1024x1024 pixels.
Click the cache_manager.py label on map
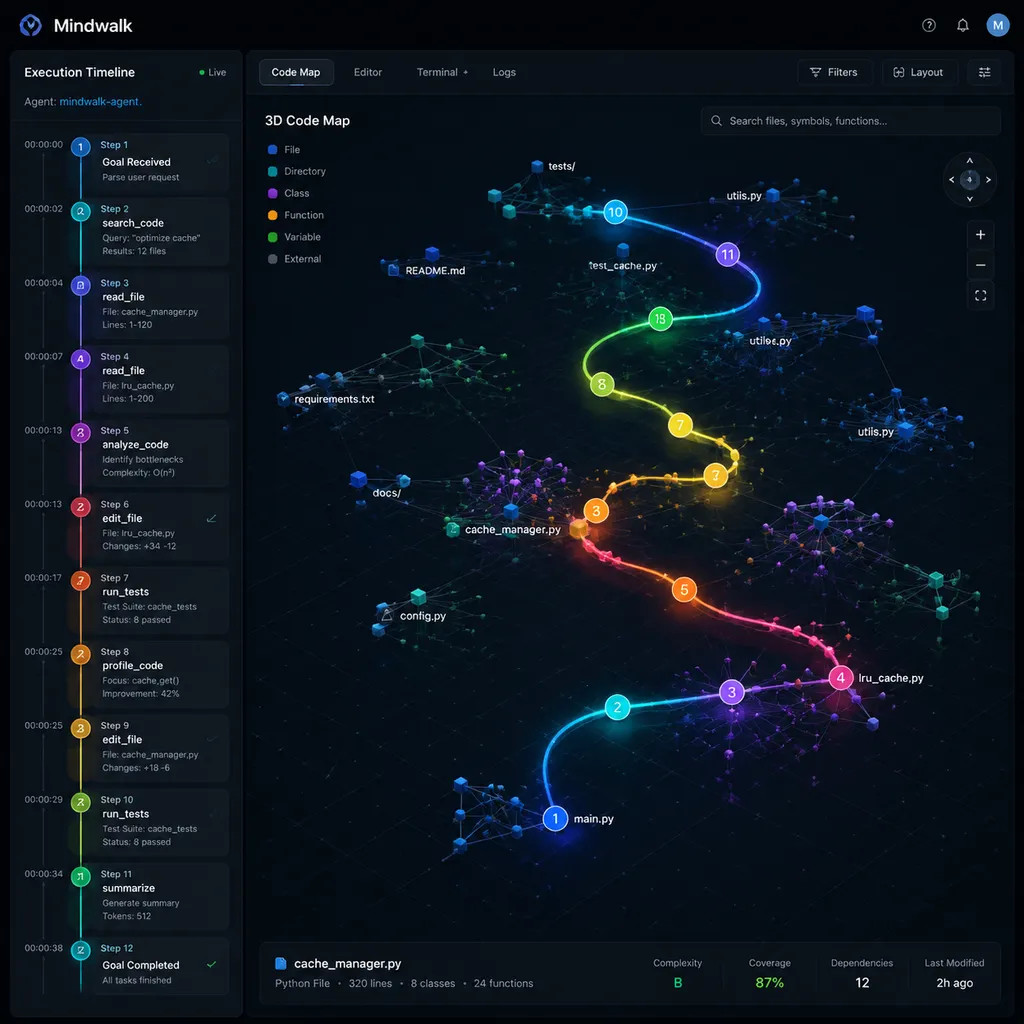pyautogui.click(x=513, y=530)
